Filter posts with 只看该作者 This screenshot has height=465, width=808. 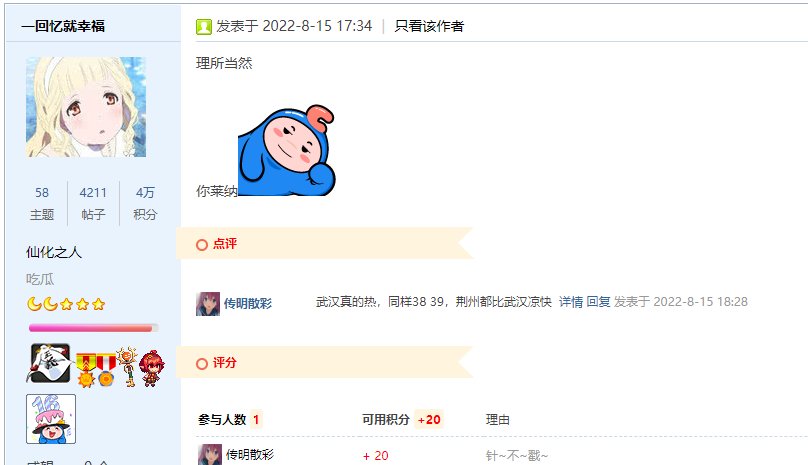pyautogui.click(x=429, y=26)
